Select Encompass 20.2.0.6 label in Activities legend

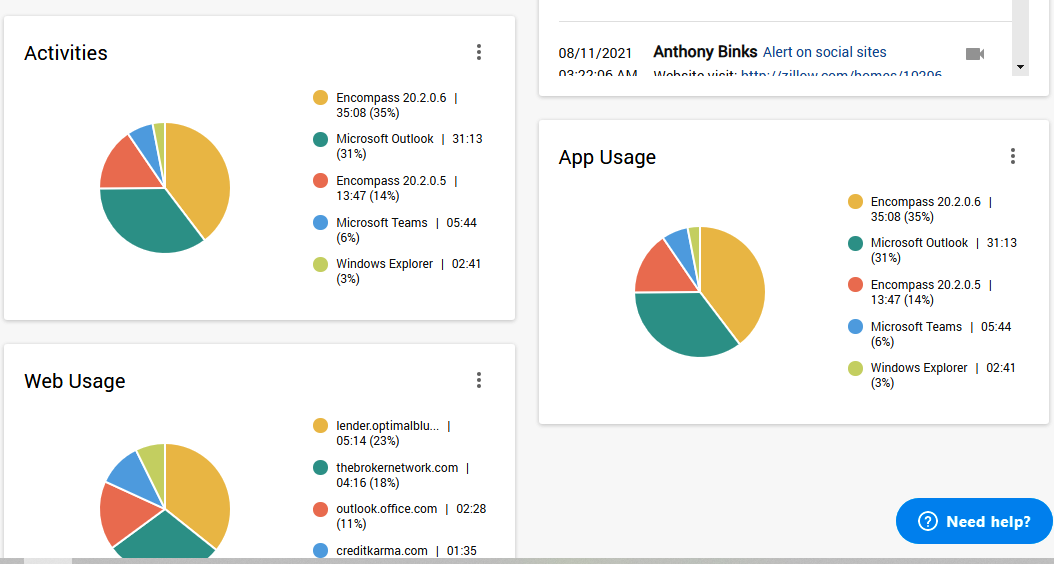(391, 97)
